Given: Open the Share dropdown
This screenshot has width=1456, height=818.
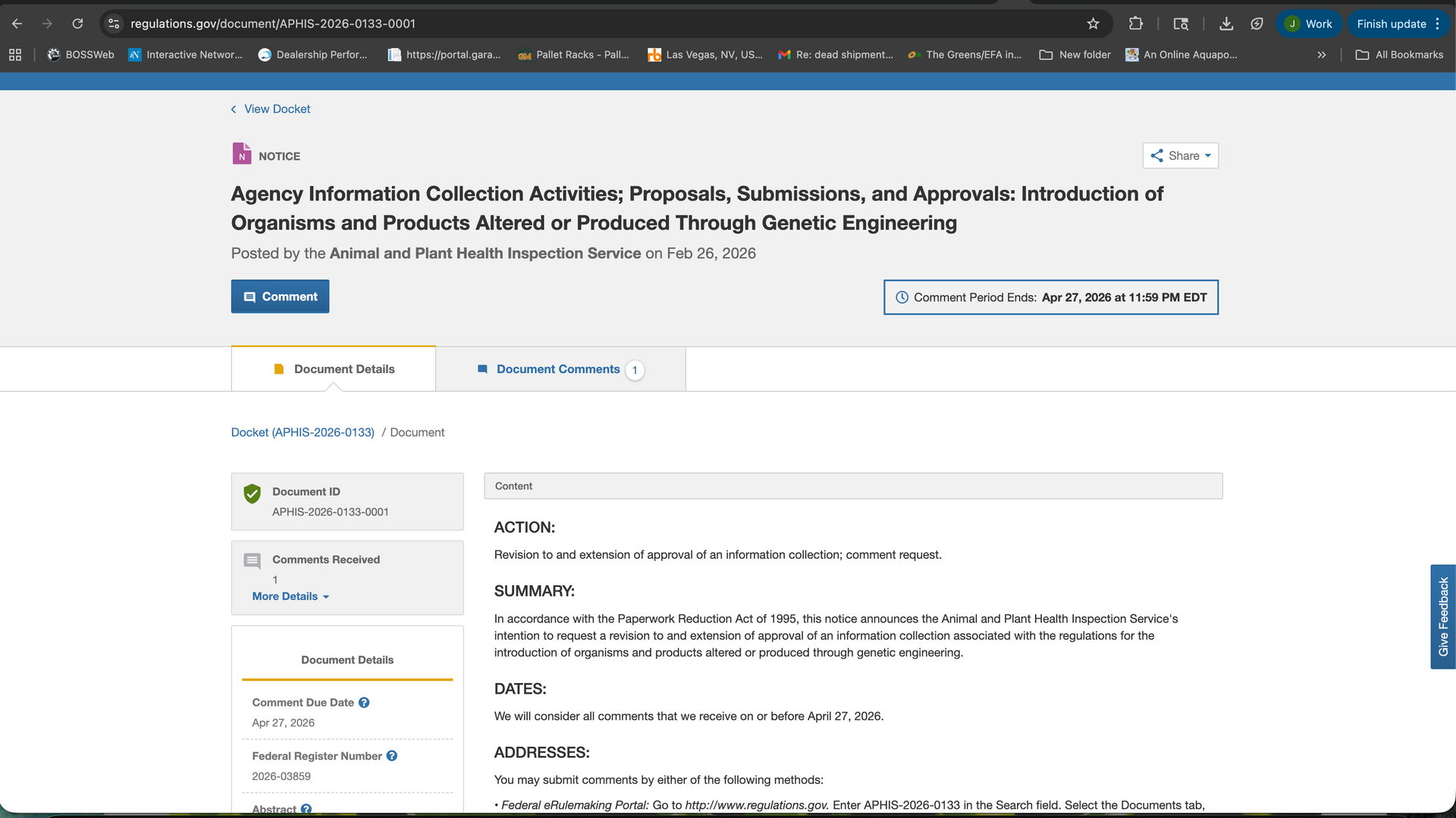Looking at the screenshot, I should coord(1180,155).
